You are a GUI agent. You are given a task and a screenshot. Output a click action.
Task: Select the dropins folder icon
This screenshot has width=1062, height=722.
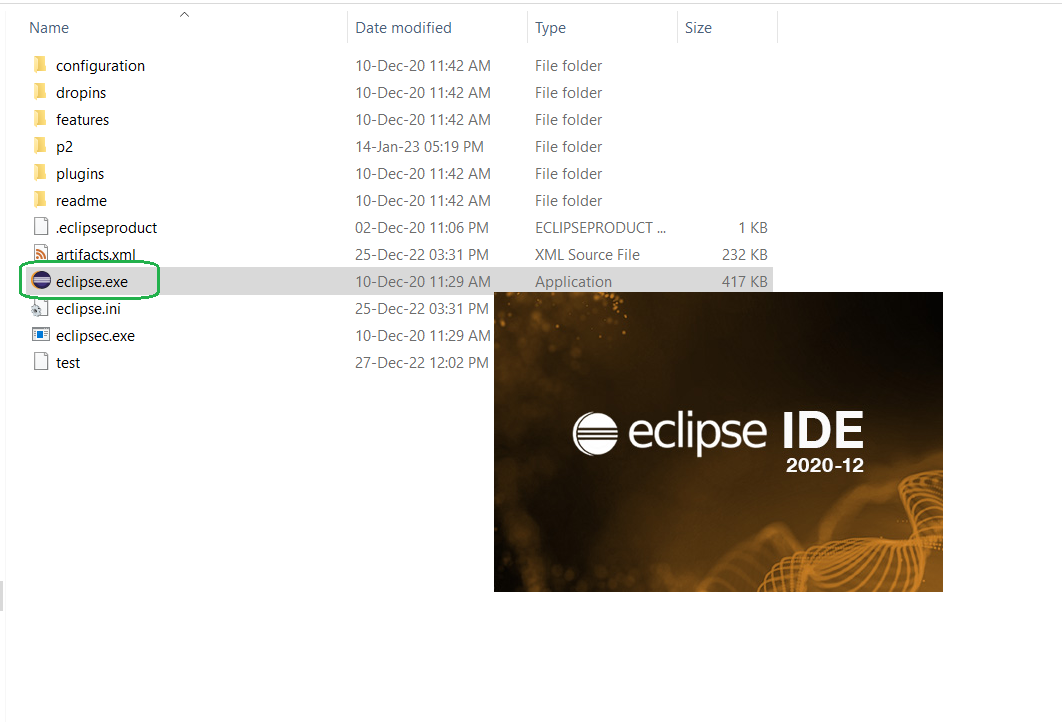click(x=41, y=92)
